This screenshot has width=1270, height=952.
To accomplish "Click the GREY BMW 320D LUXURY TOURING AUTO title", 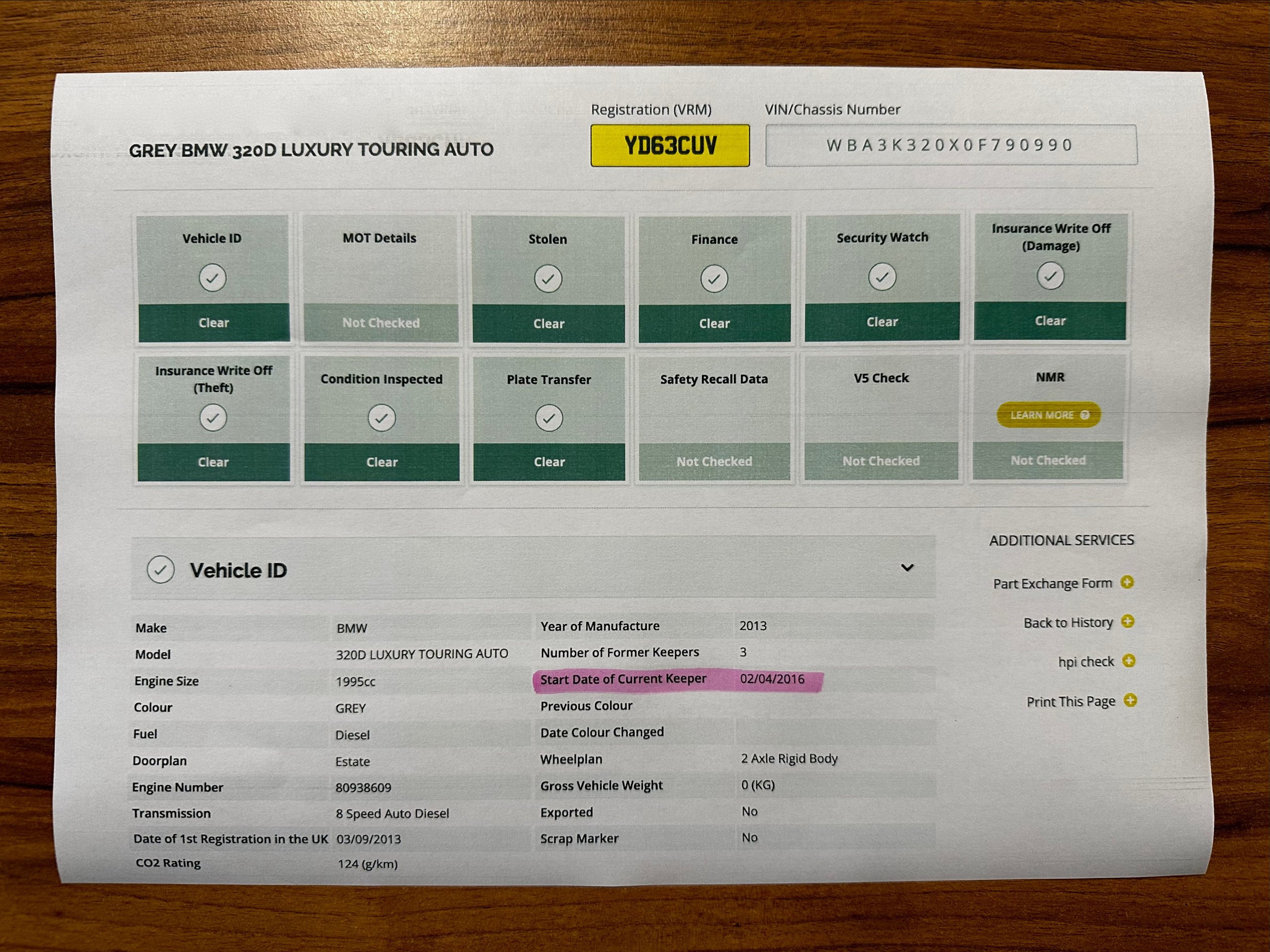I will click(x=311, y=150).
